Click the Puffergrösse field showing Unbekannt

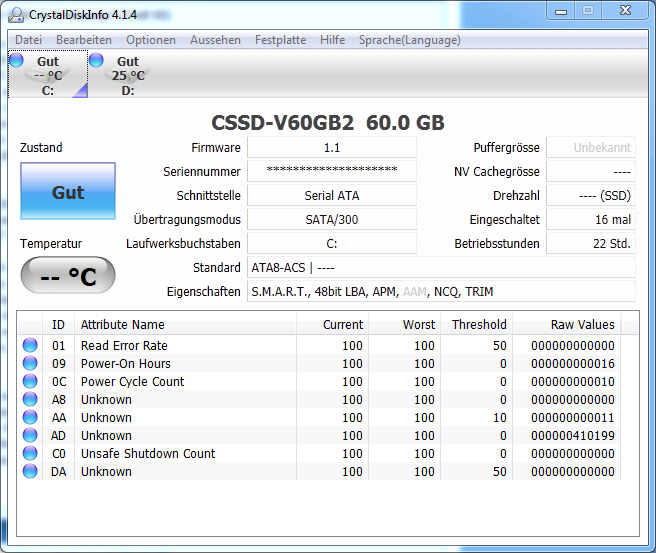(591, 148)
